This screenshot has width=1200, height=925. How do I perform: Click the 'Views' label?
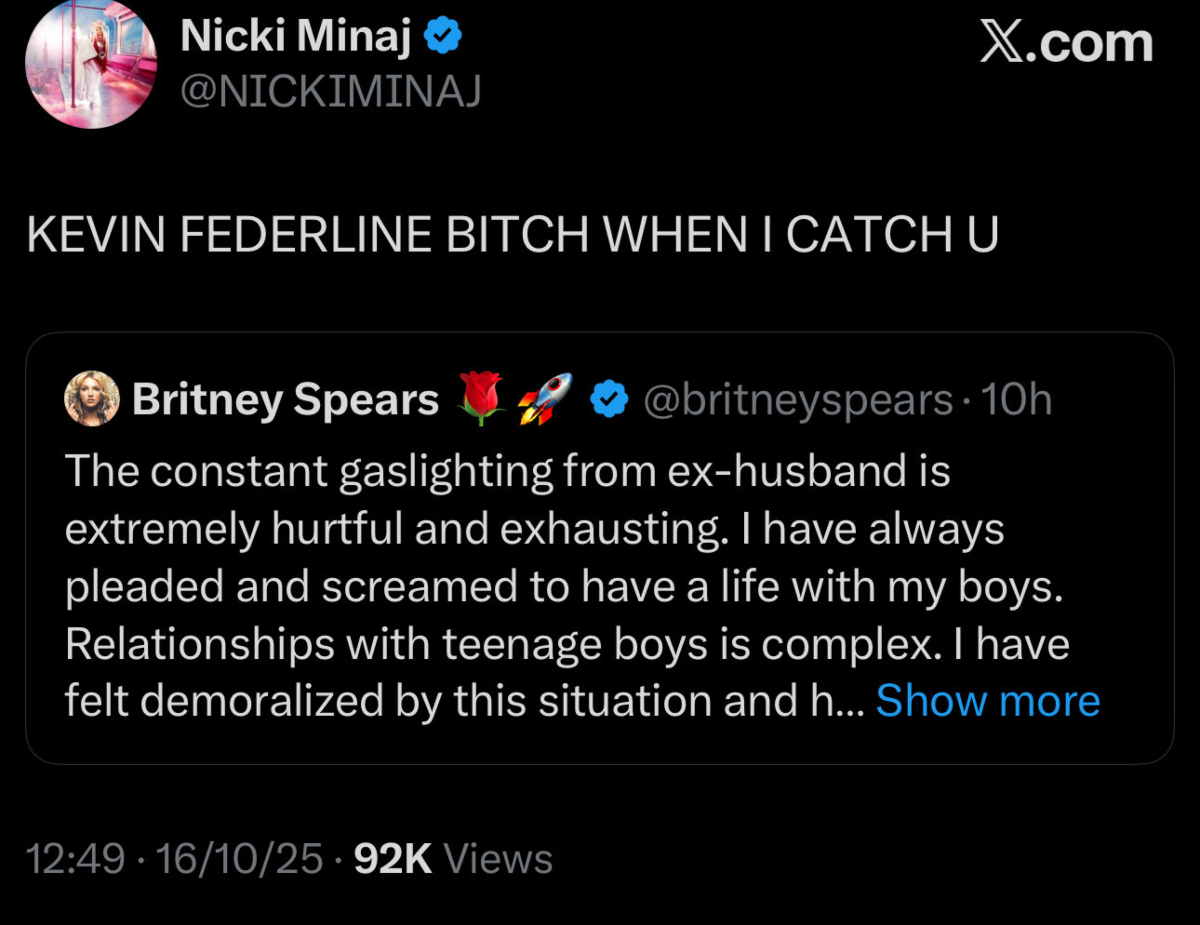coord(497,859)
